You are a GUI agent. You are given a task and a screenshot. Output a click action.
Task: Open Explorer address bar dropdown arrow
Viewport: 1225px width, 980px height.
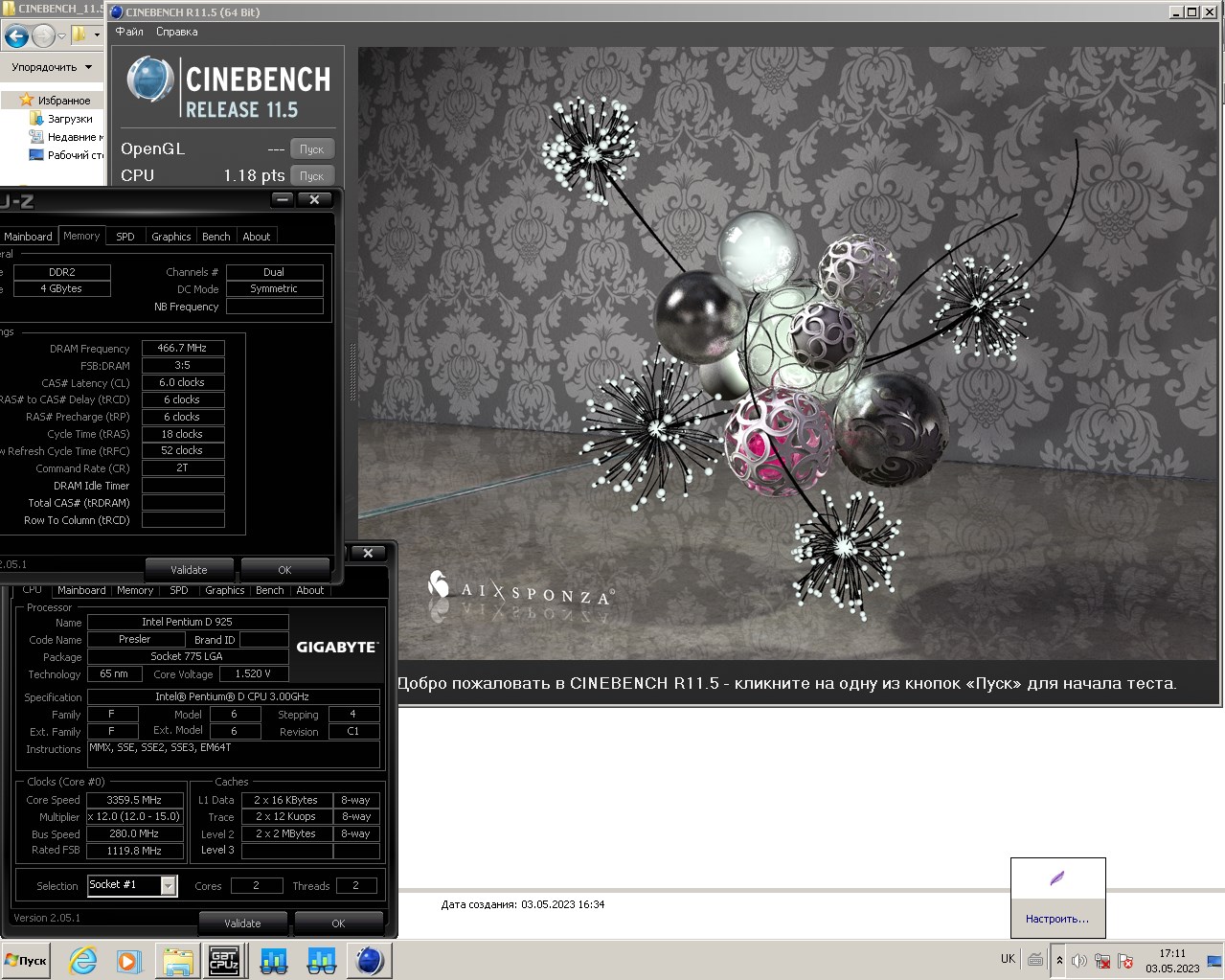[x=97, y=35]
